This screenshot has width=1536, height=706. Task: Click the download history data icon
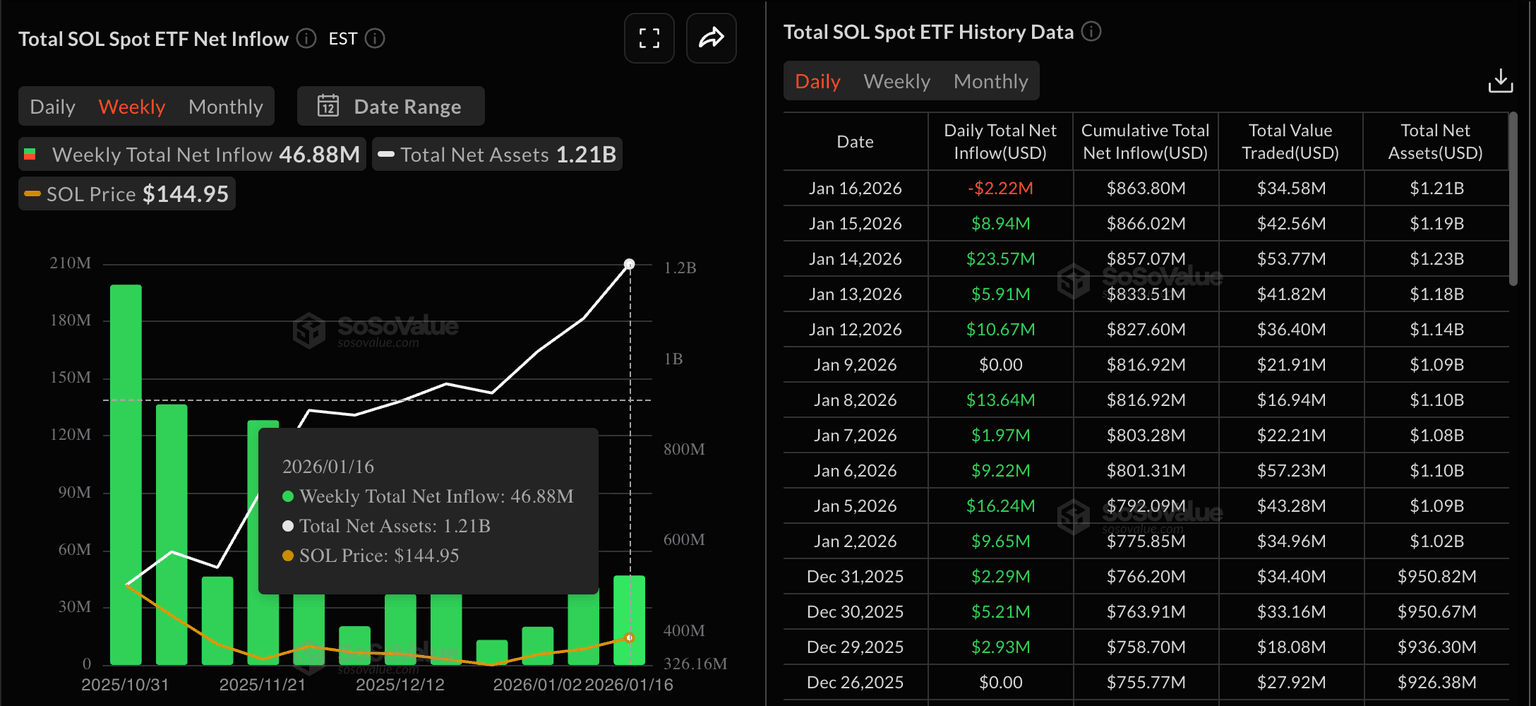coord(1500,81)
